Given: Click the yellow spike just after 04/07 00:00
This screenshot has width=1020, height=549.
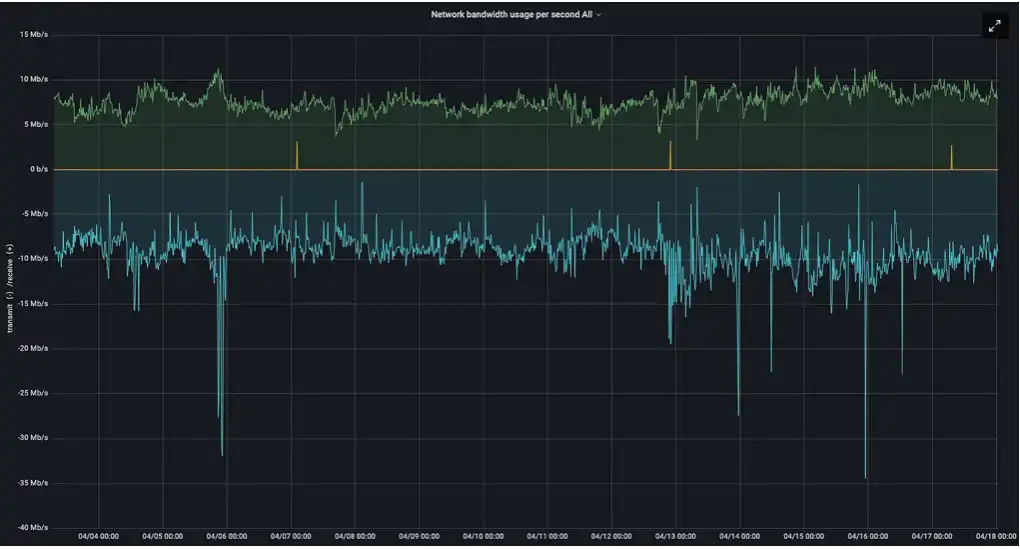Looking at the screenshot, I should (297, 155).
